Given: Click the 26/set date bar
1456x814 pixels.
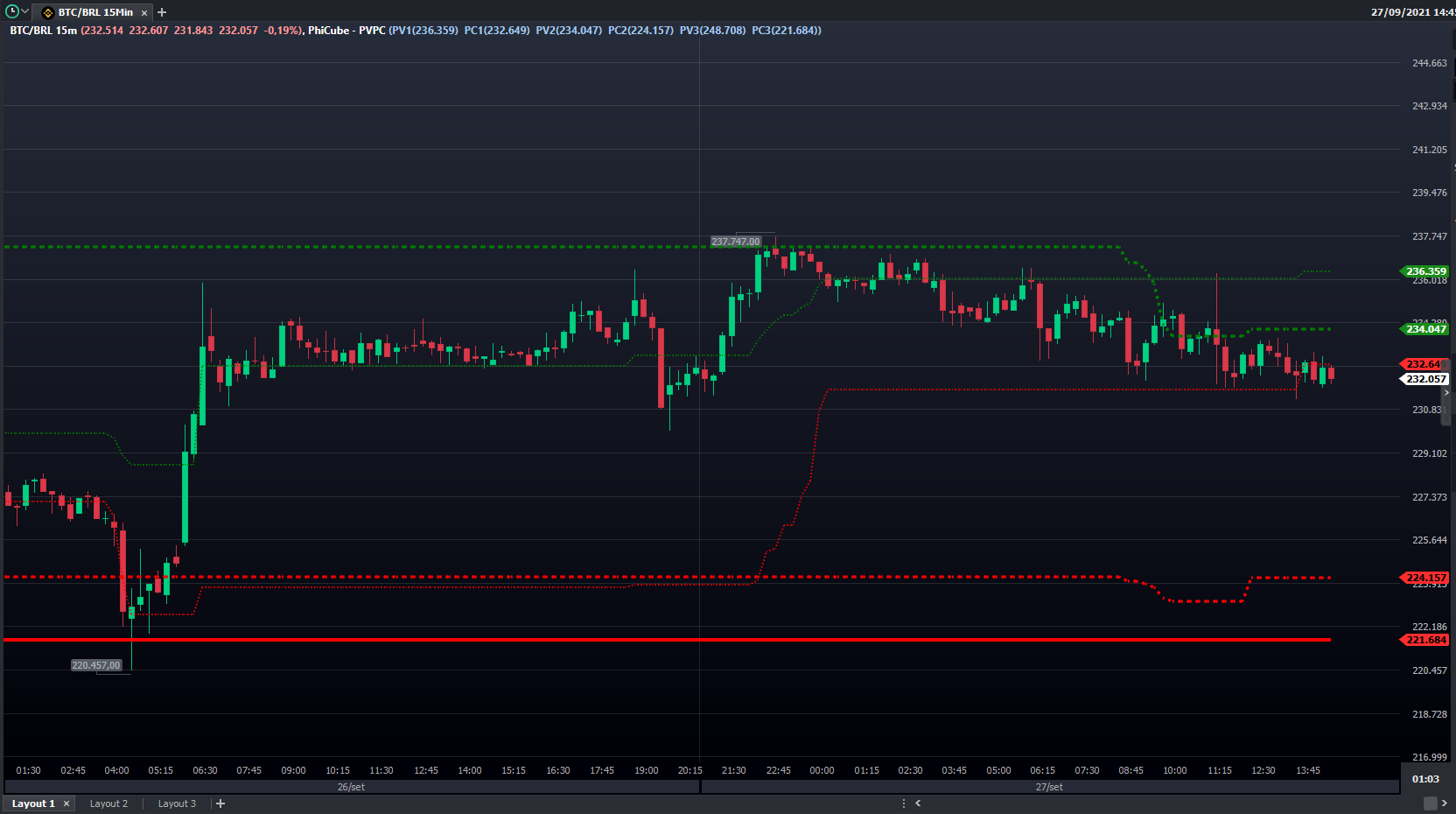Looking at the screenshot, I should click(x=352, y=787).
